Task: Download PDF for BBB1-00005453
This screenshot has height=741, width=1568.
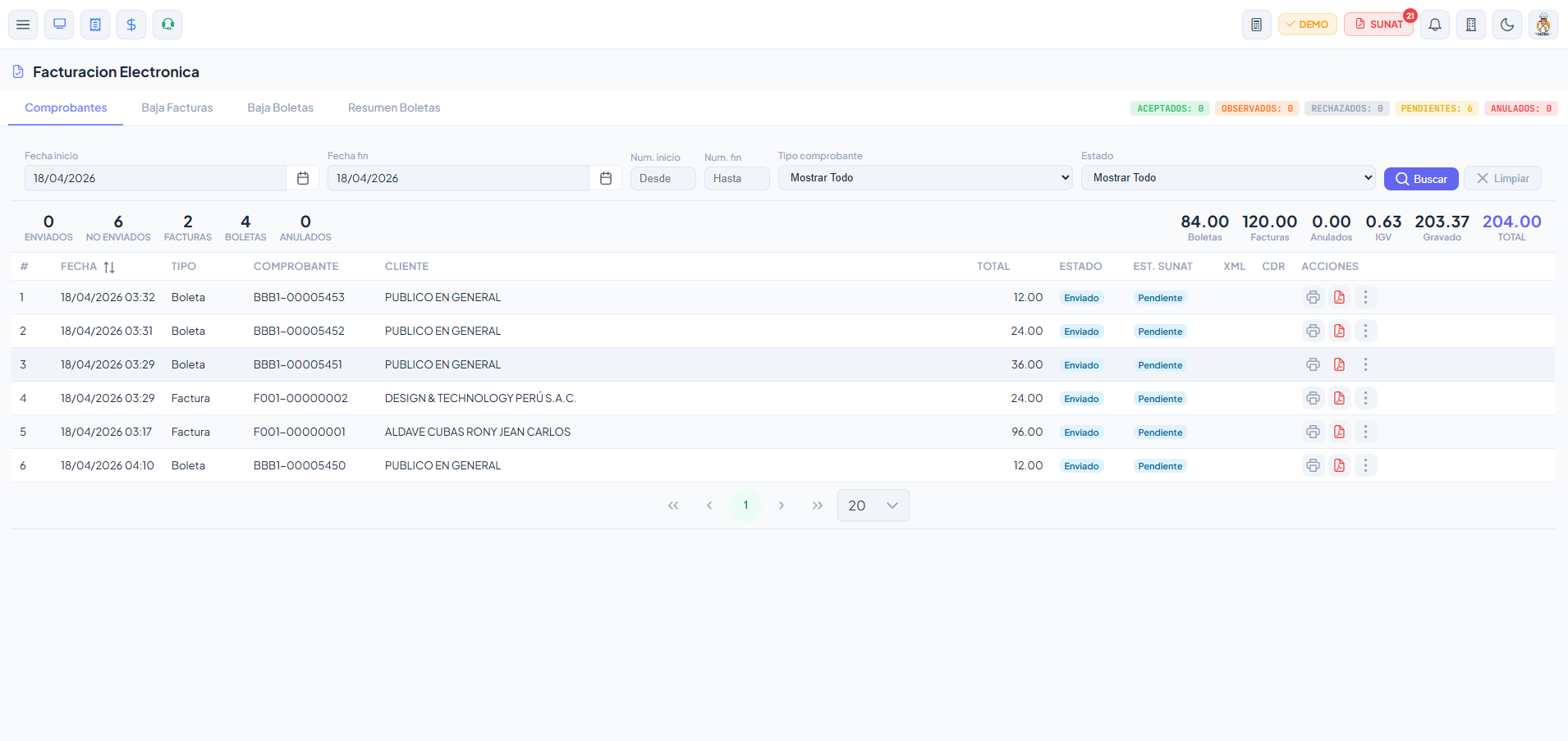Action: [1340, 297]
